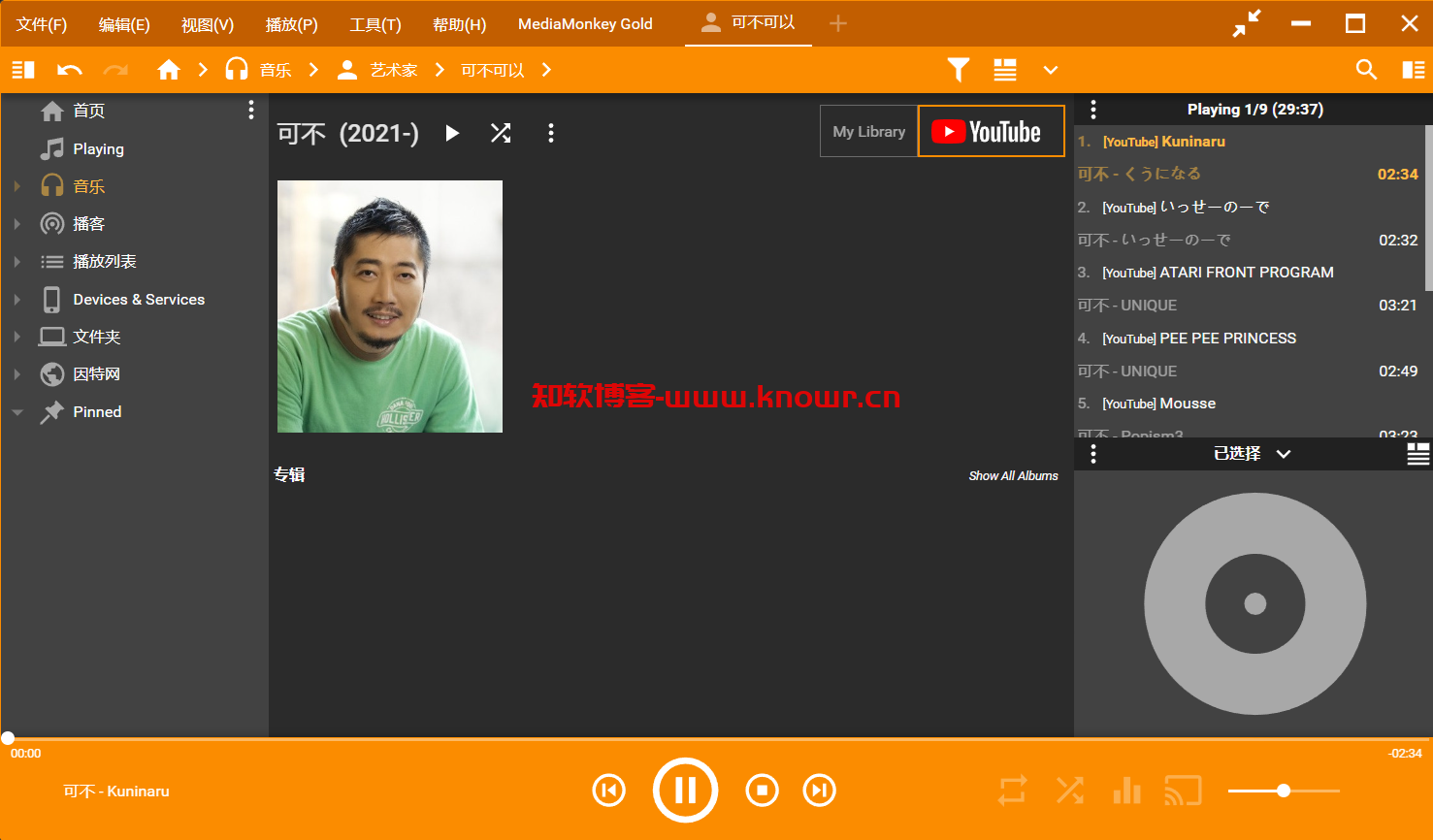Add new tab with plus icon

pos(838,23)
